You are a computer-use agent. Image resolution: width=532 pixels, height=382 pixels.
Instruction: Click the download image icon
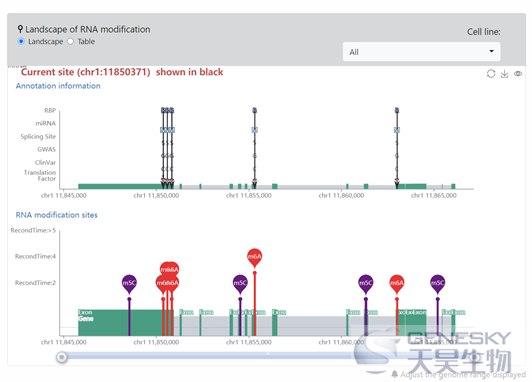click(505, 74)
